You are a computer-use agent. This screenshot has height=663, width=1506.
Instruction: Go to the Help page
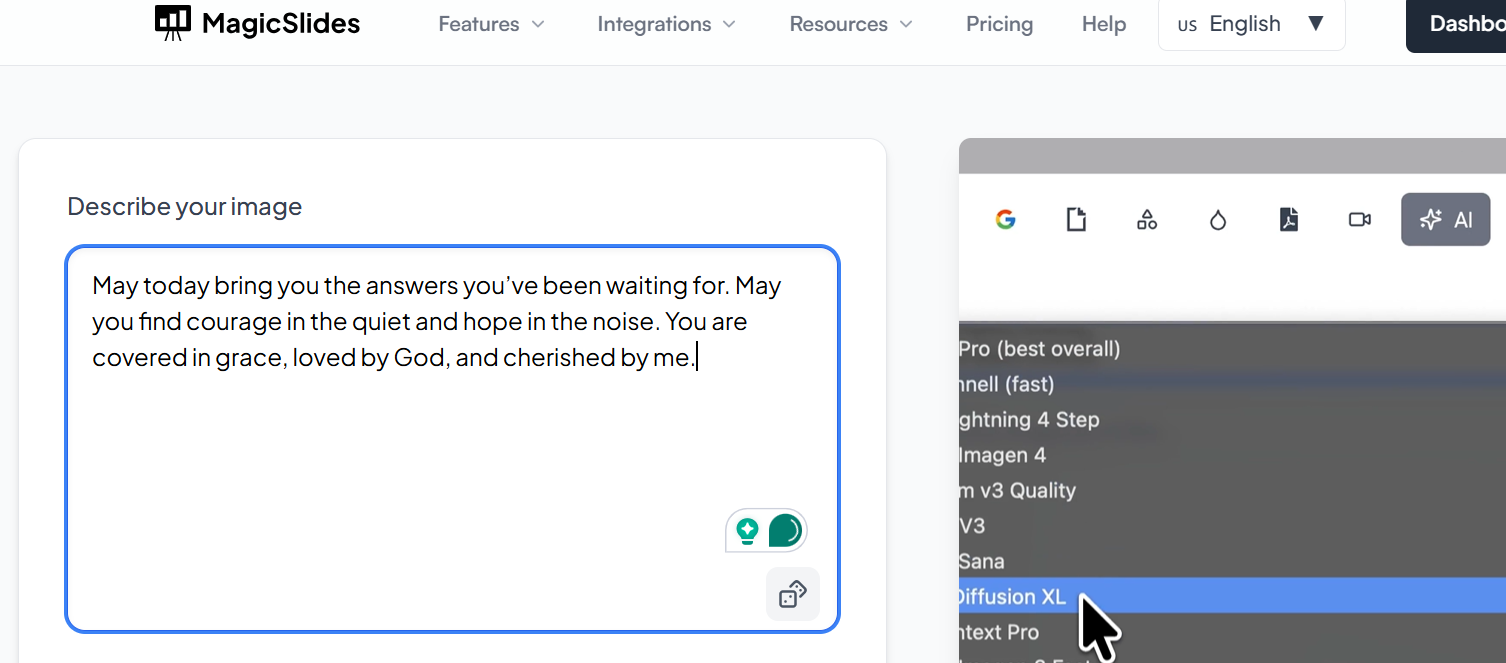click(x=1104, y=24)
